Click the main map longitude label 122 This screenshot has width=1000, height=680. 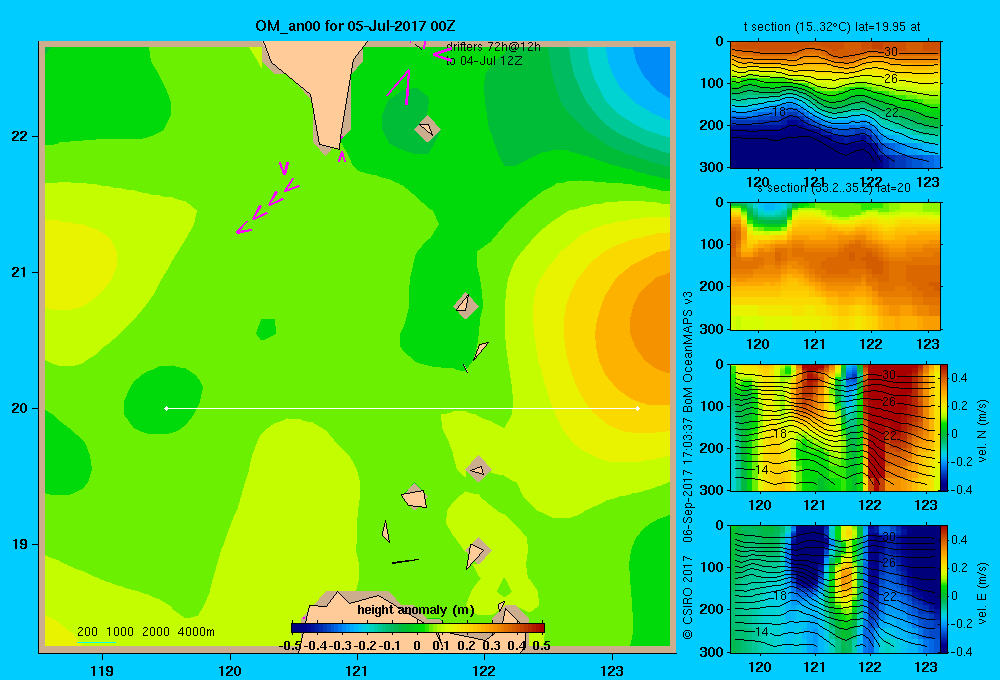coord(484,670)
